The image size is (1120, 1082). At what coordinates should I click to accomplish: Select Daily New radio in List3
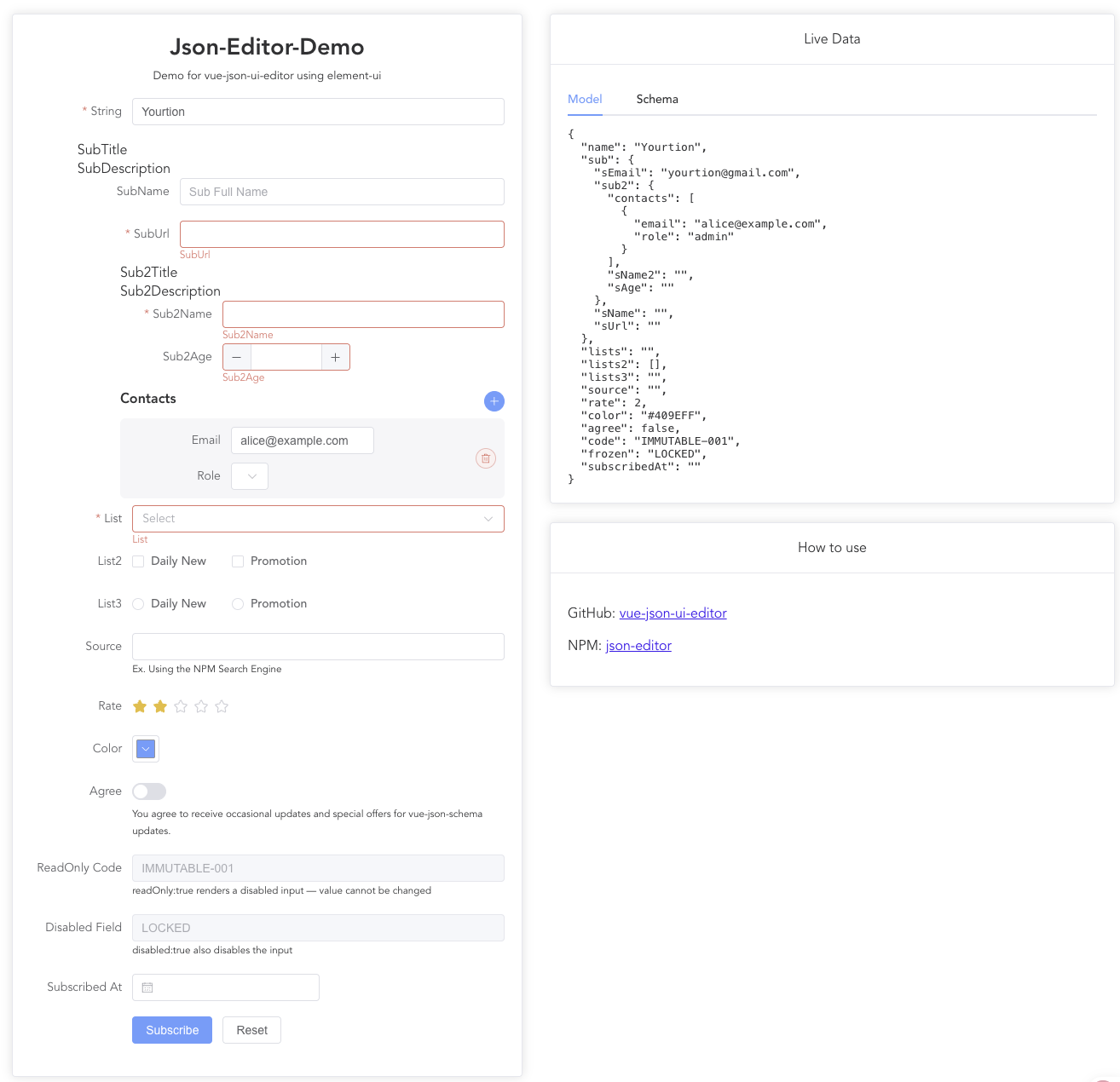(138, 604)
